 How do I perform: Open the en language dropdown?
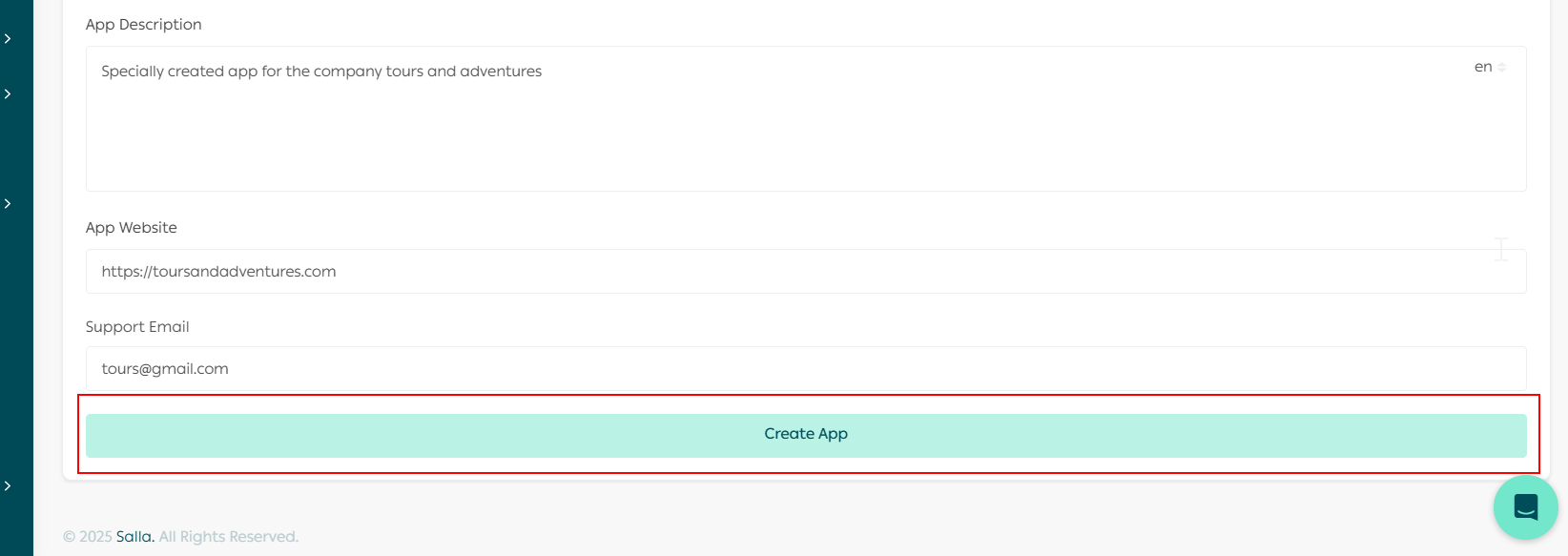click(1488, 66)
